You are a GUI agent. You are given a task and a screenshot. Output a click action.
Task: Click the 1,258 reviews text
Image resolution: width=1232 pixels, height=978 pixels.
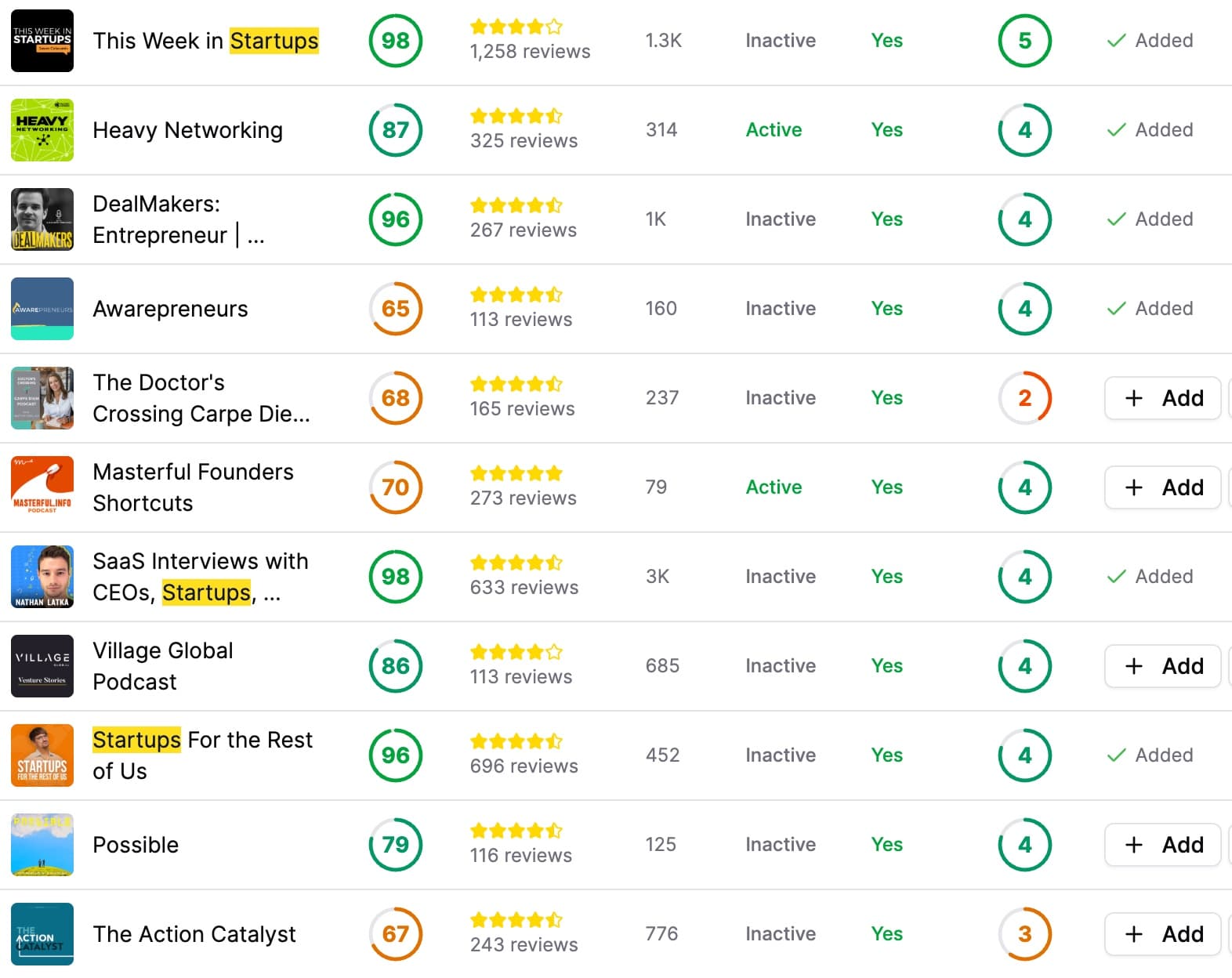coord(531,52)
